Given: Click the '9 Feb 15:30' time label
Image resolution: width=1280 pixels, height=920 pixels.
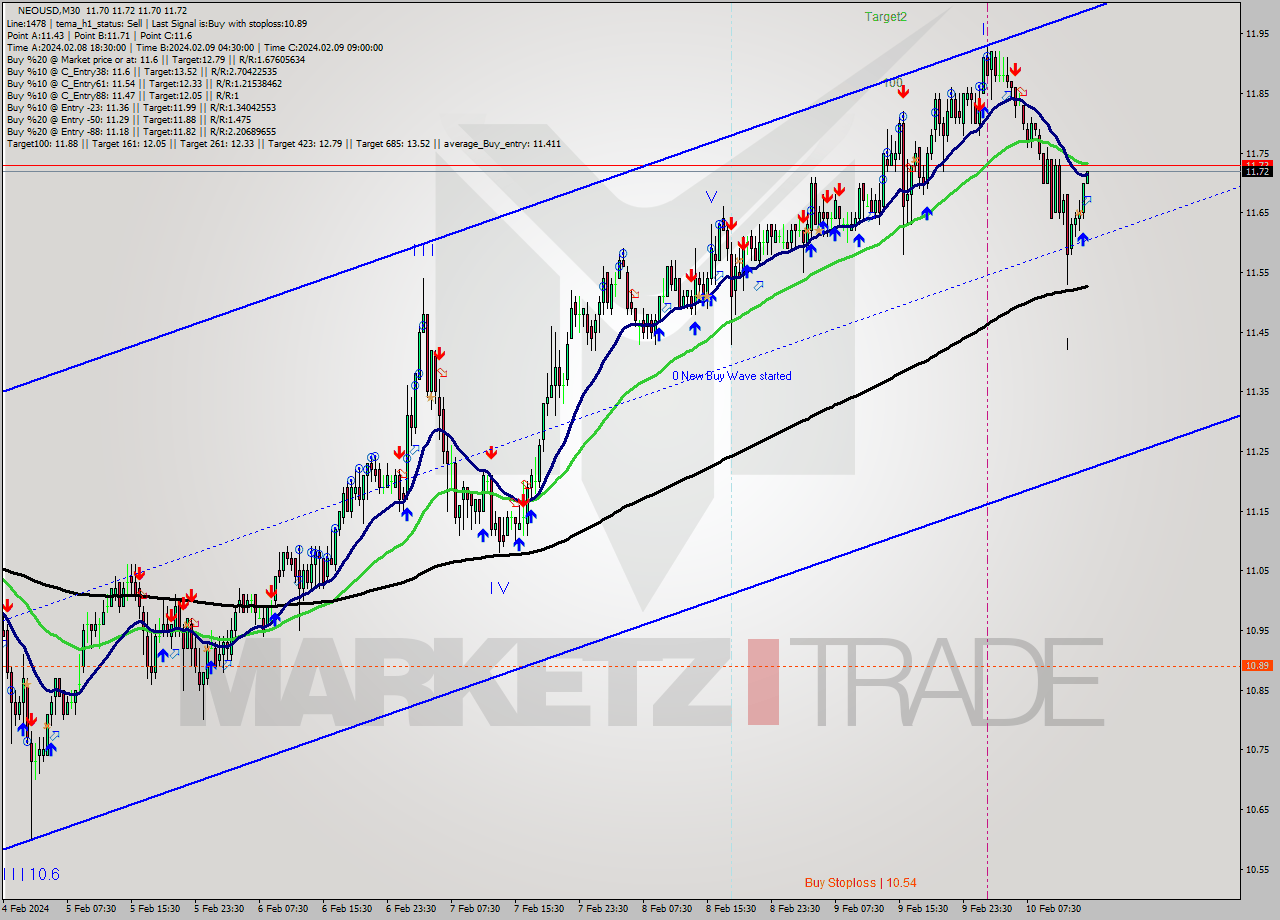Looking at the screenshot, I should click(x=923, y=909).
